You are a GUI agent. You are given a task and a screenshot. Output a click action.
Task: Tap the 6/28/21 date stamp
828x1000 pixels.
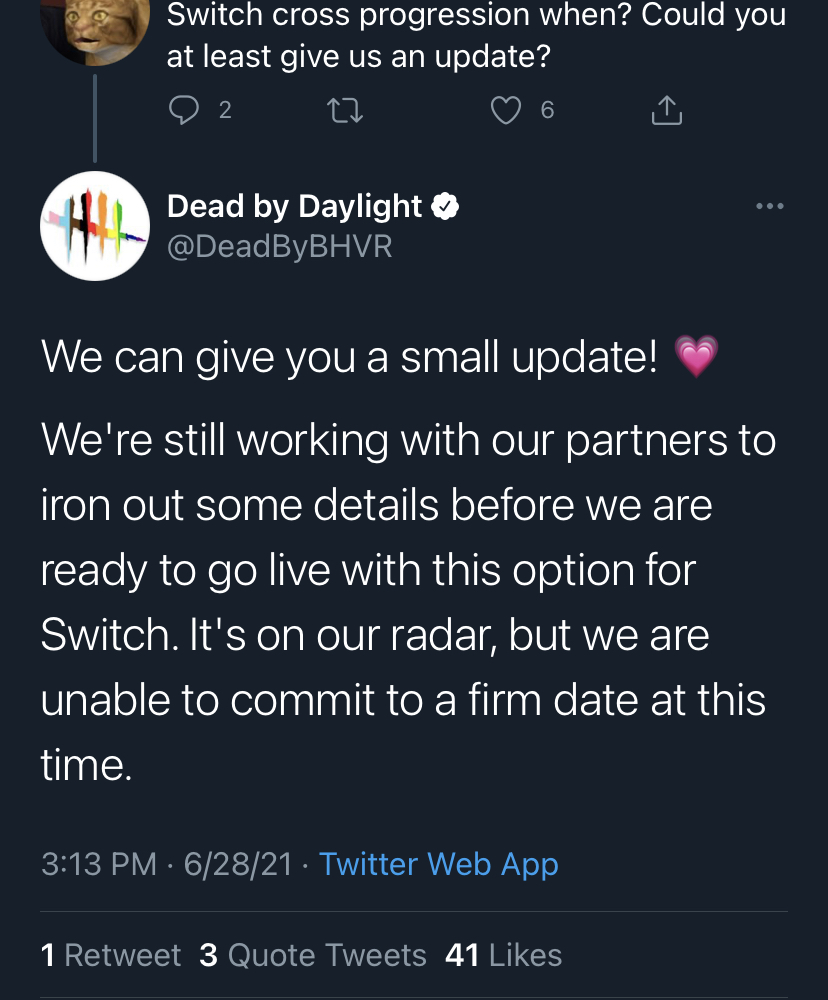(x=238, y=864)
